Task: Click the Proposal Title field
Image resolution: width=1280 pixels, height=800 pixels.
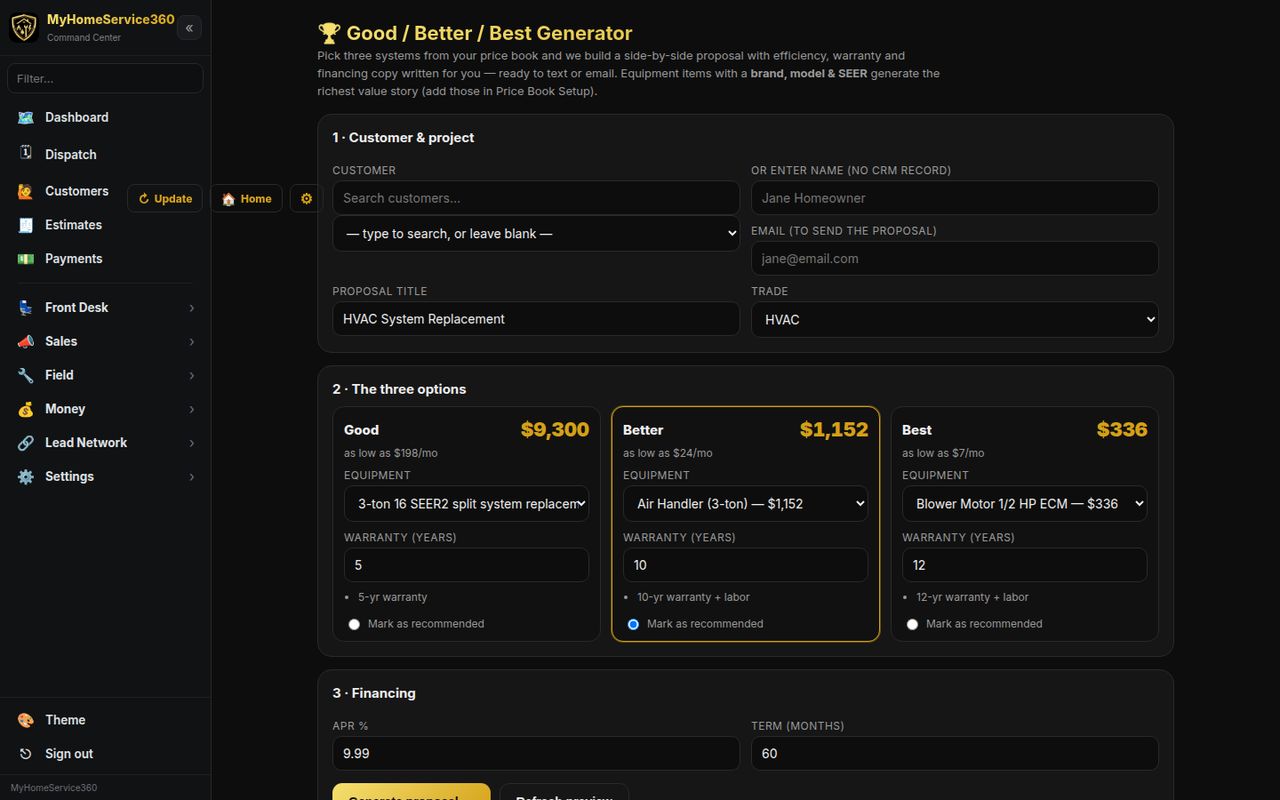Action: 536,319
